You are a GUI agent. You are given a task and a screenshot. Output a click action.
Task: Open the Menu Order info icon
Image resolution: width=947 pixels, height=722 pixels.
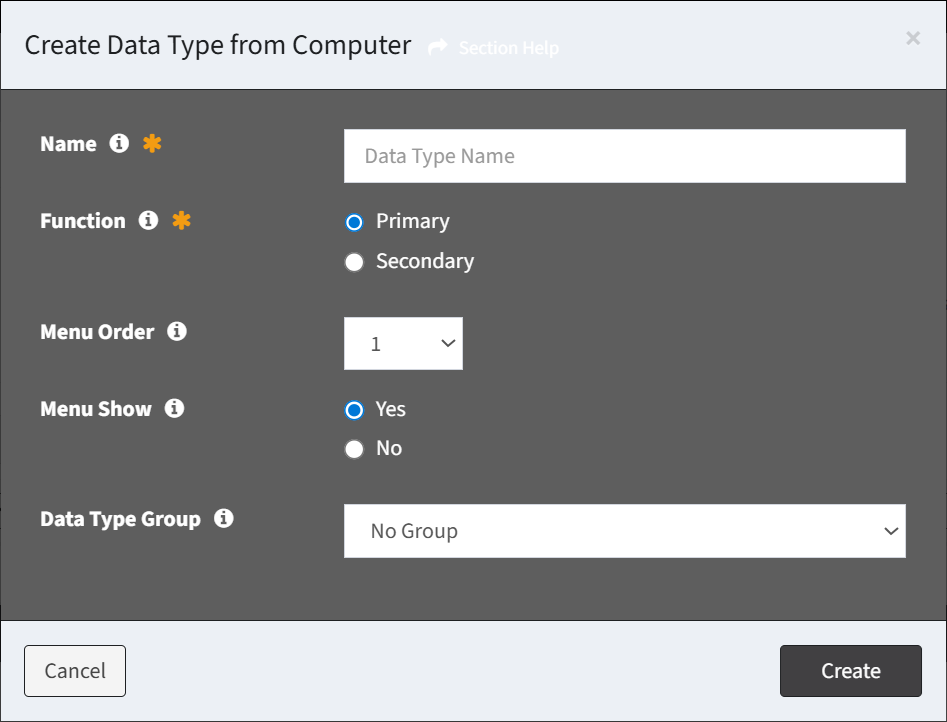pos(177,331)
